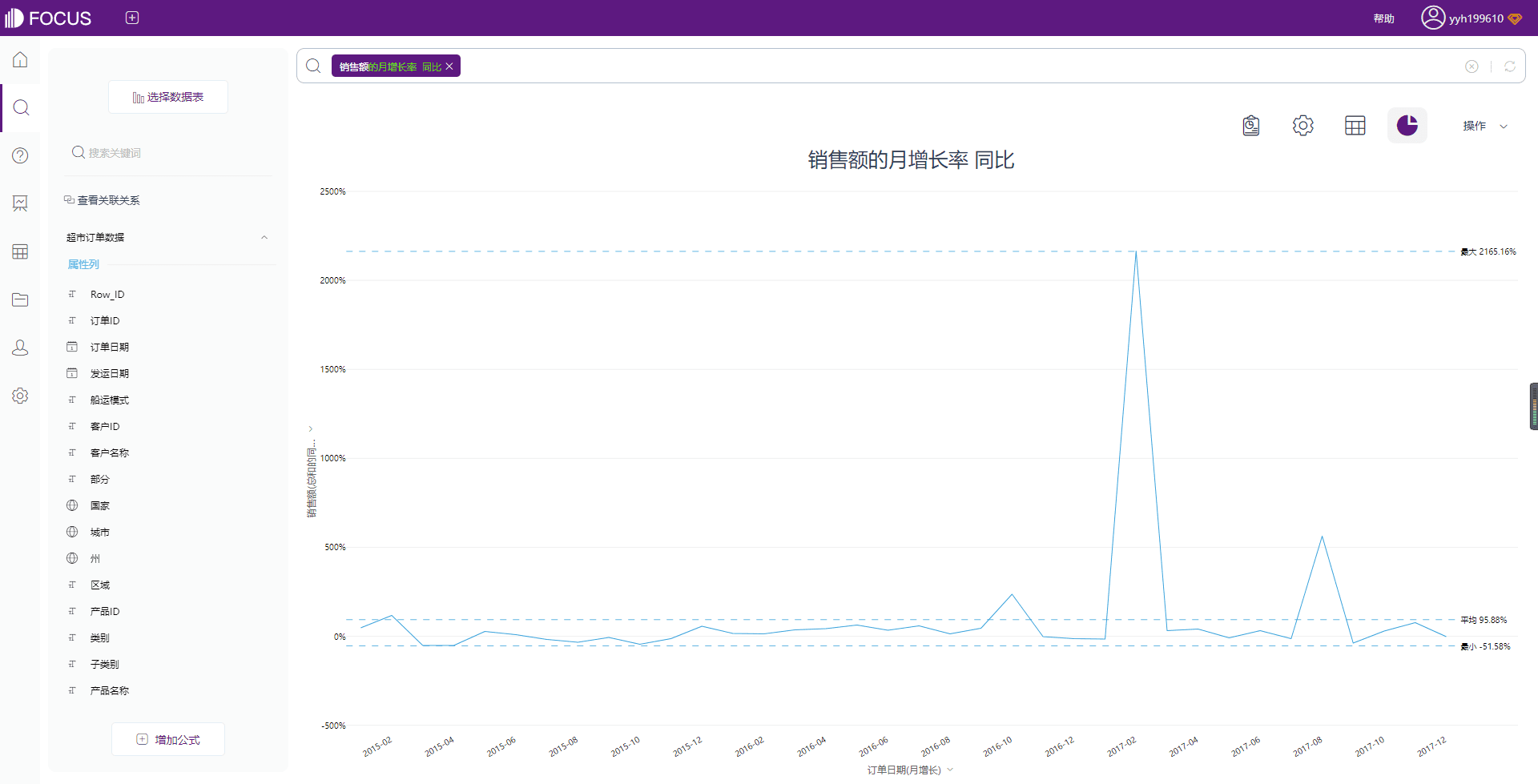Focus the 搜索关键词 search field
The height and width of the screenshot is (784, 1538).
click(168, 153)
